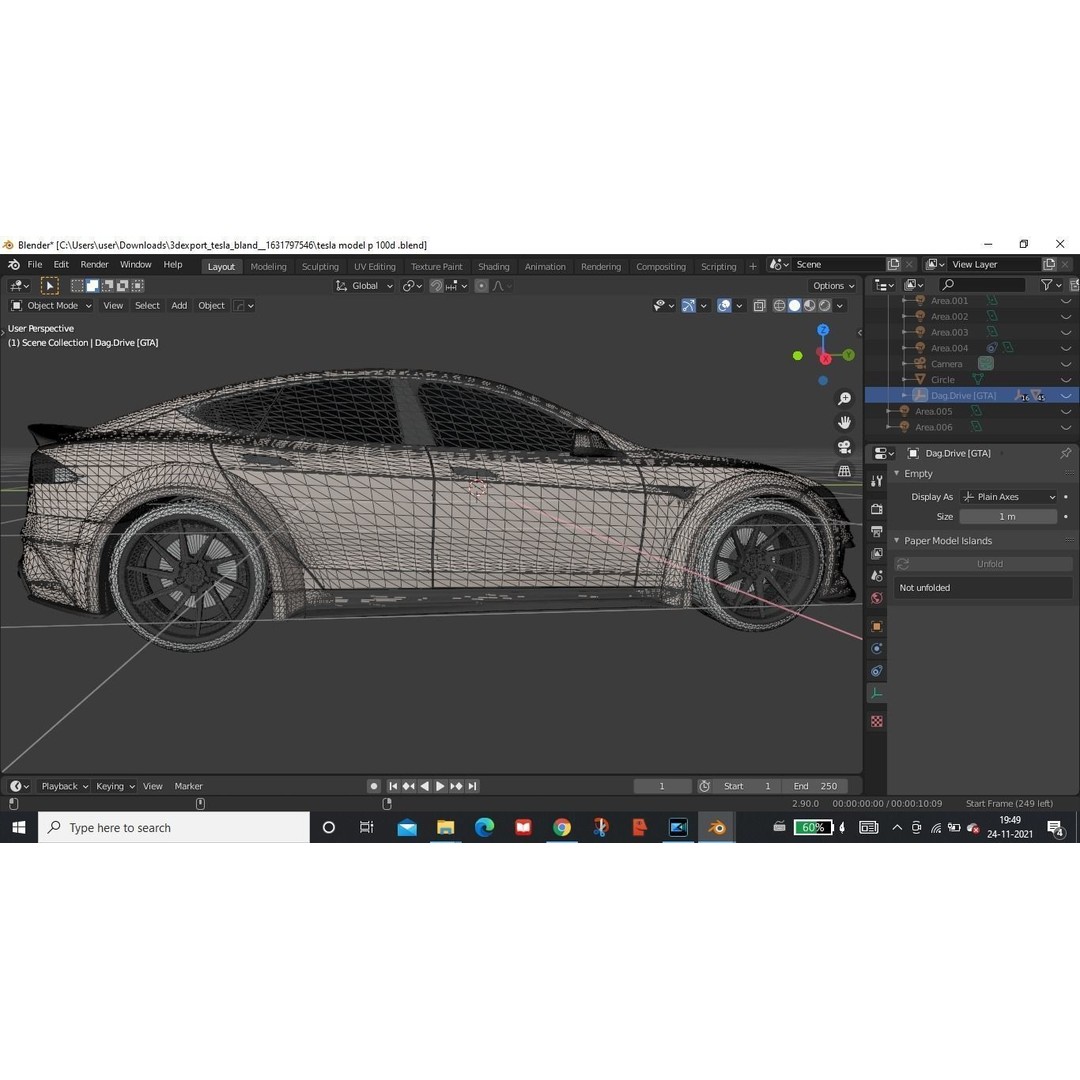Switch to the Shading workspace tab
Screen dimensions: 1080x1080
click(x=493, y=267)
